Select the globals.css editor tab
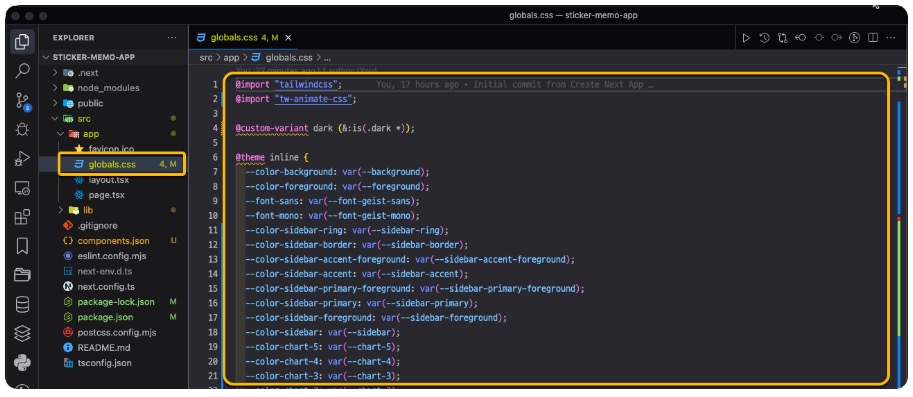The width and height of the screenshot is (913, 397). [243, 38]
